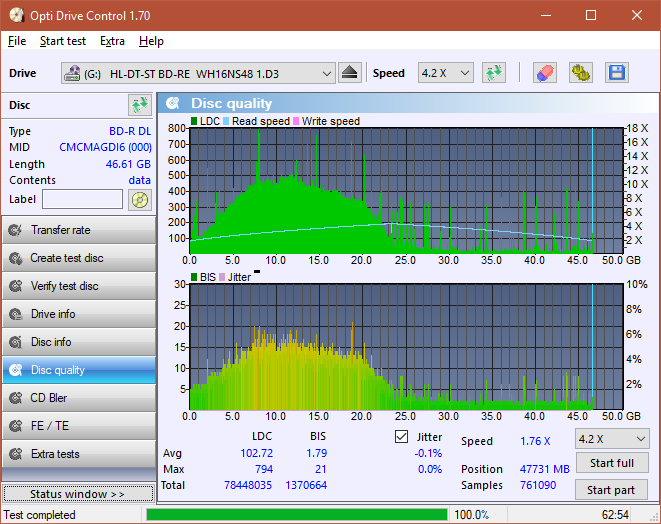The width and height of the screenshot is (661, 524).
Task: Open the File menu
Action: pos(17,41)
